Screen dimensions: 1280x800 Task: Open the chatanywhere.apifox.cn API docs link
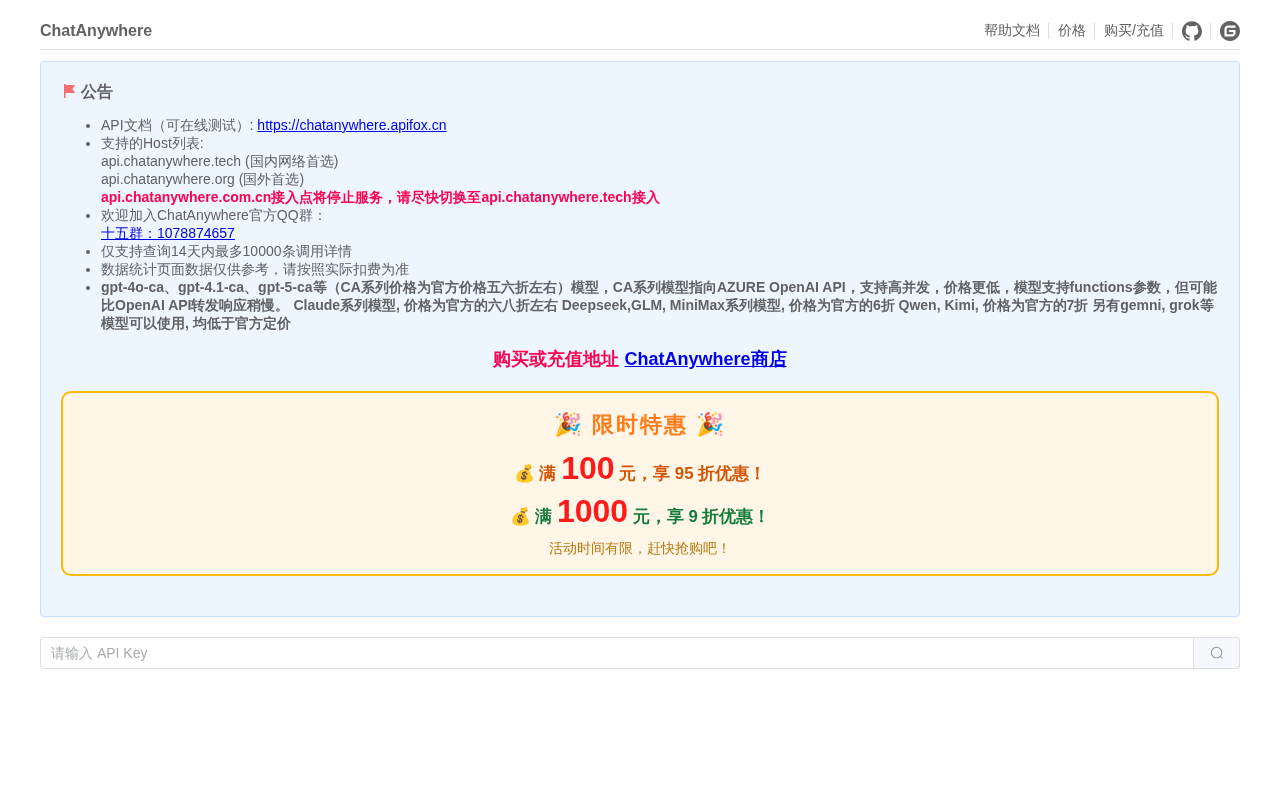coord(352,125)
